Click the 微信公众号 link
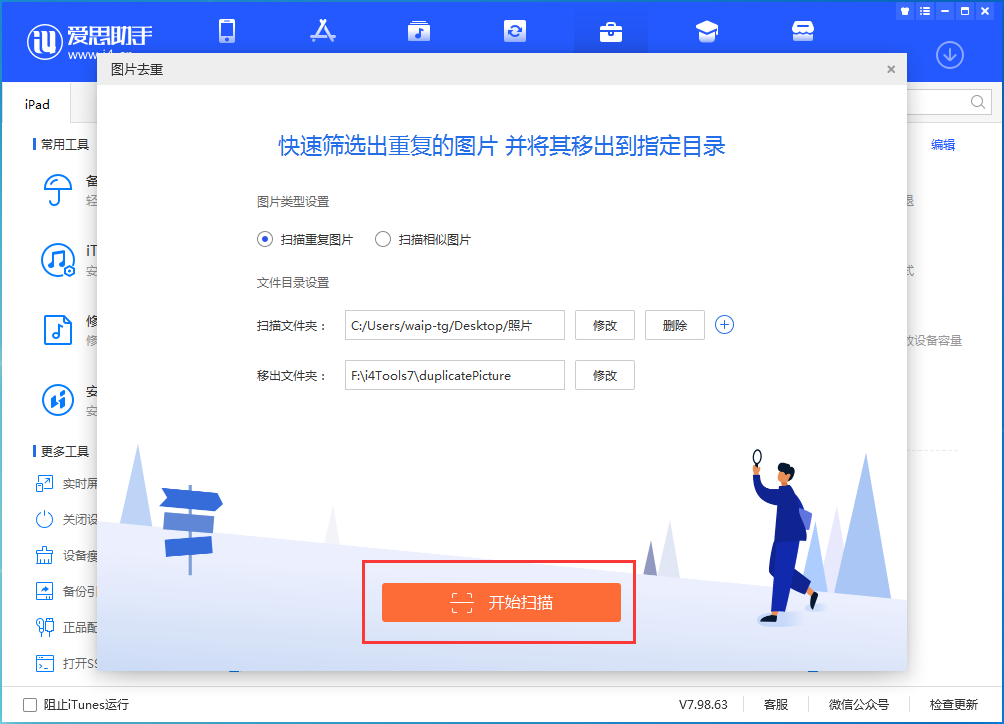 pos(859,705)
